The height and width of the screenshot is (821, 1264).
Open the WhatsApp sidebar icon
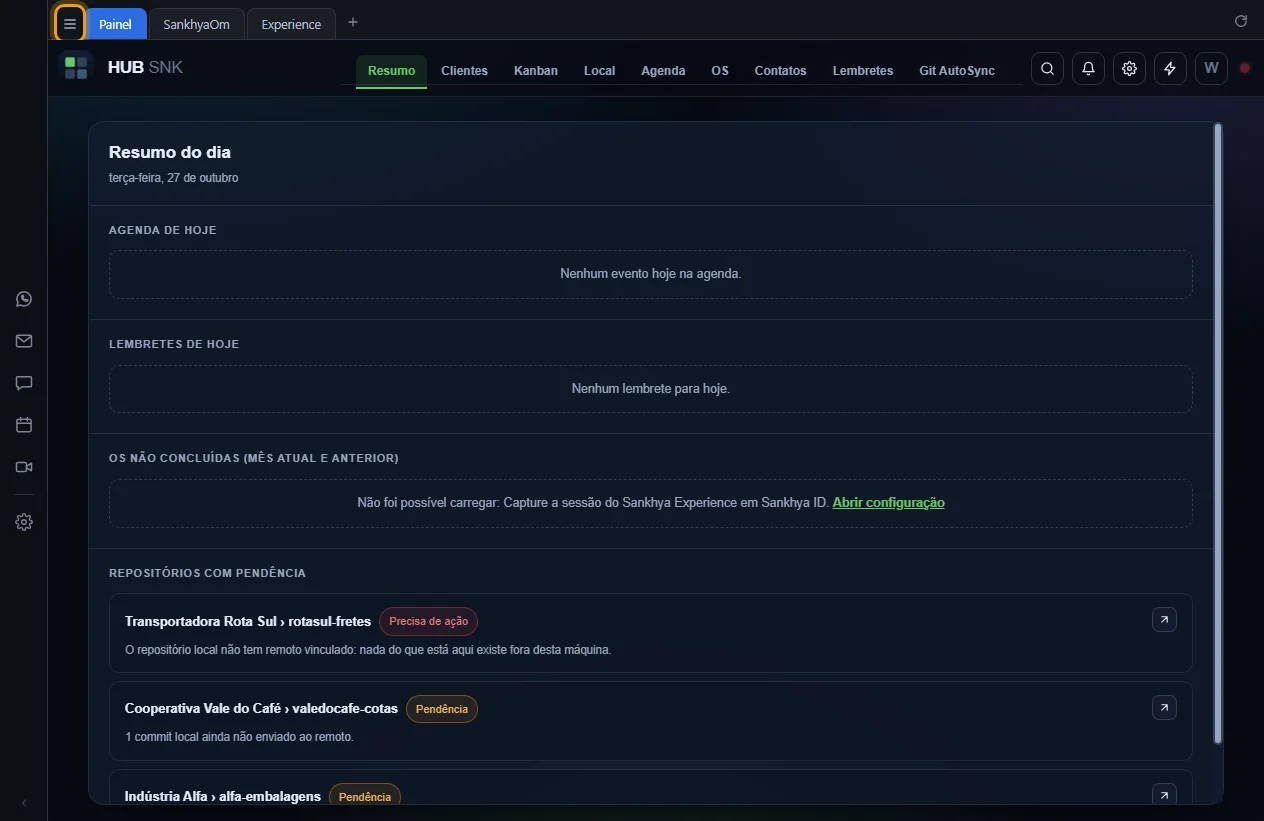(24, 299)
